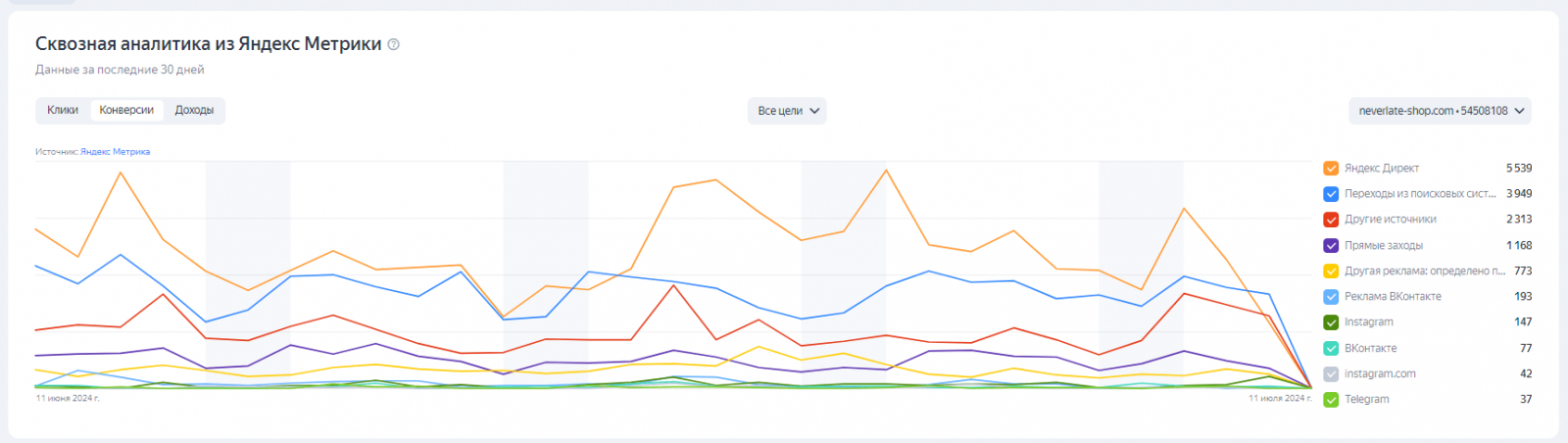The height and width of the screenshot is (443, 1568).
Task: Hide the Instagram series in legend
Action: [x=1331, y=322]
